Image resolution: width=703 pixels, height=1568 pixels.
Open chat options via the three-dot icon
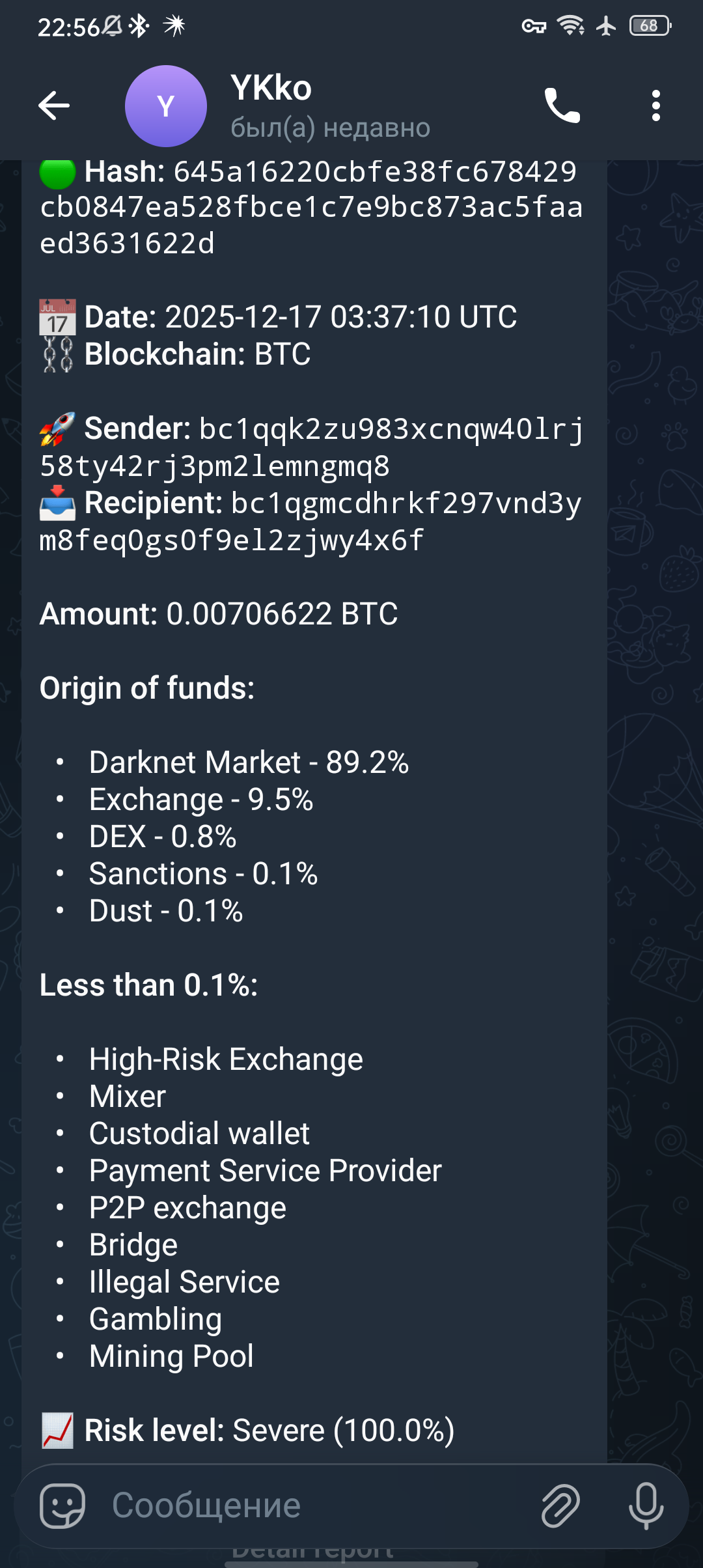[657, 106]
